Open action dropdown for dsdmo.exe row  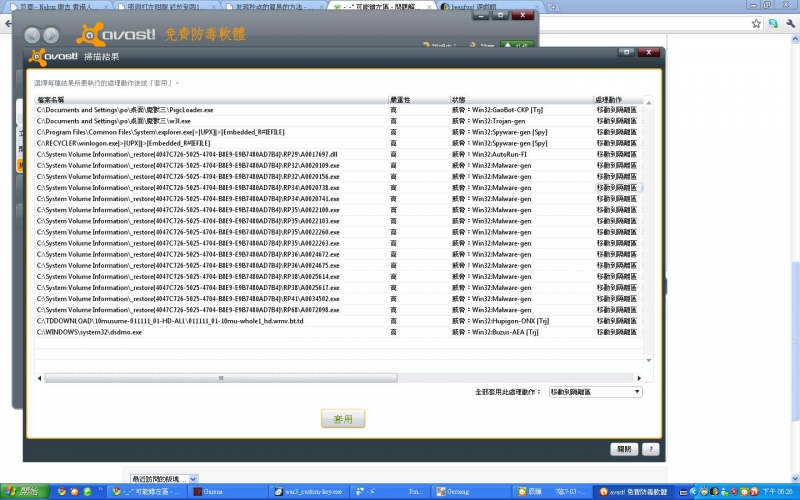617,332
